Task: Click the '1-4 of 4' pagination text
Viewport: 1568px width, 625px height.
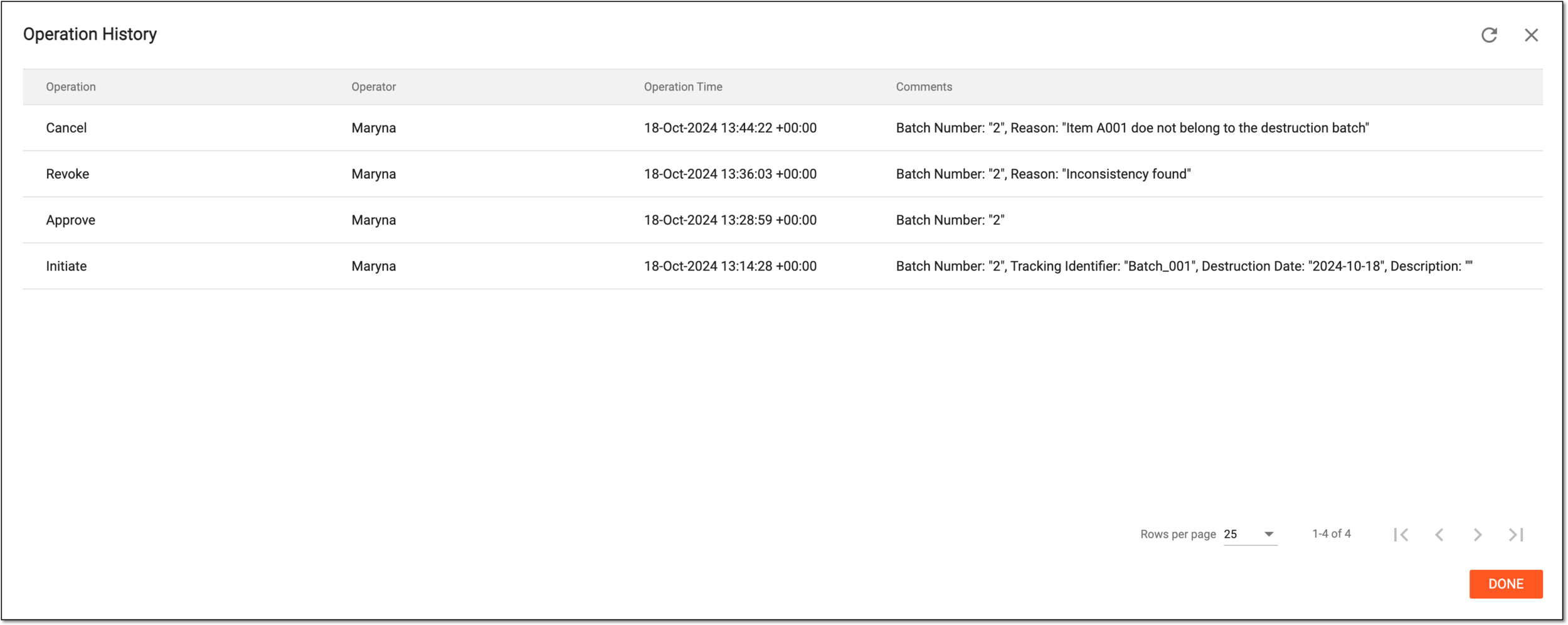Action: click(1332, 534)
